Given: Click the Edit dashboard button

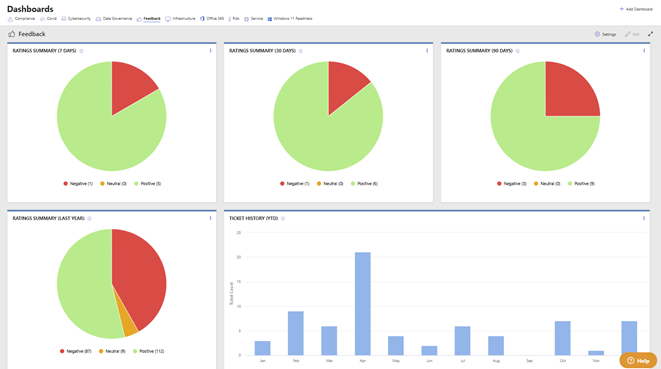Looking at the screenshot, I should click(632, 34).
